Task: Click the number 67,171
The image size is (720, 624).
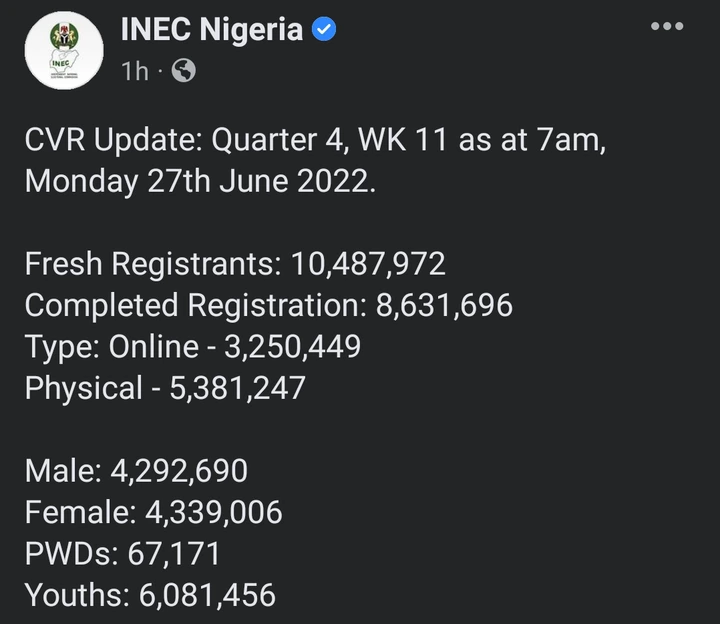Action: [178, 554]
